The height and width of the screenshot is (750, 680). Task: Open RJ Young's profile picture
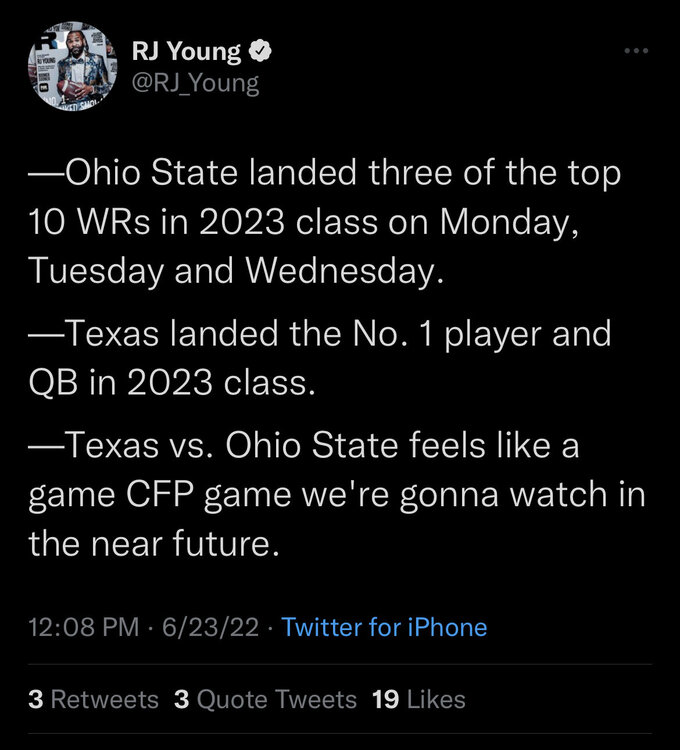point(68,65)
